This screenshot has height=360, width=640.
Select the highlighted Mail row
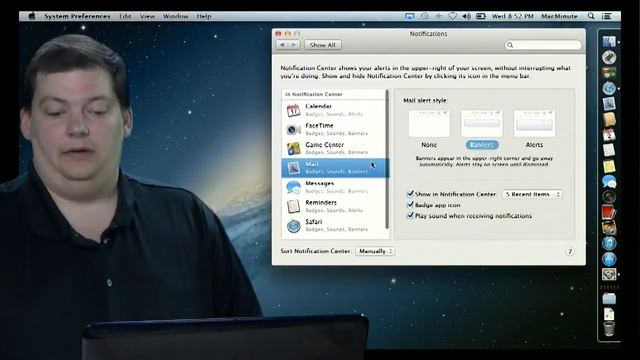335,168
